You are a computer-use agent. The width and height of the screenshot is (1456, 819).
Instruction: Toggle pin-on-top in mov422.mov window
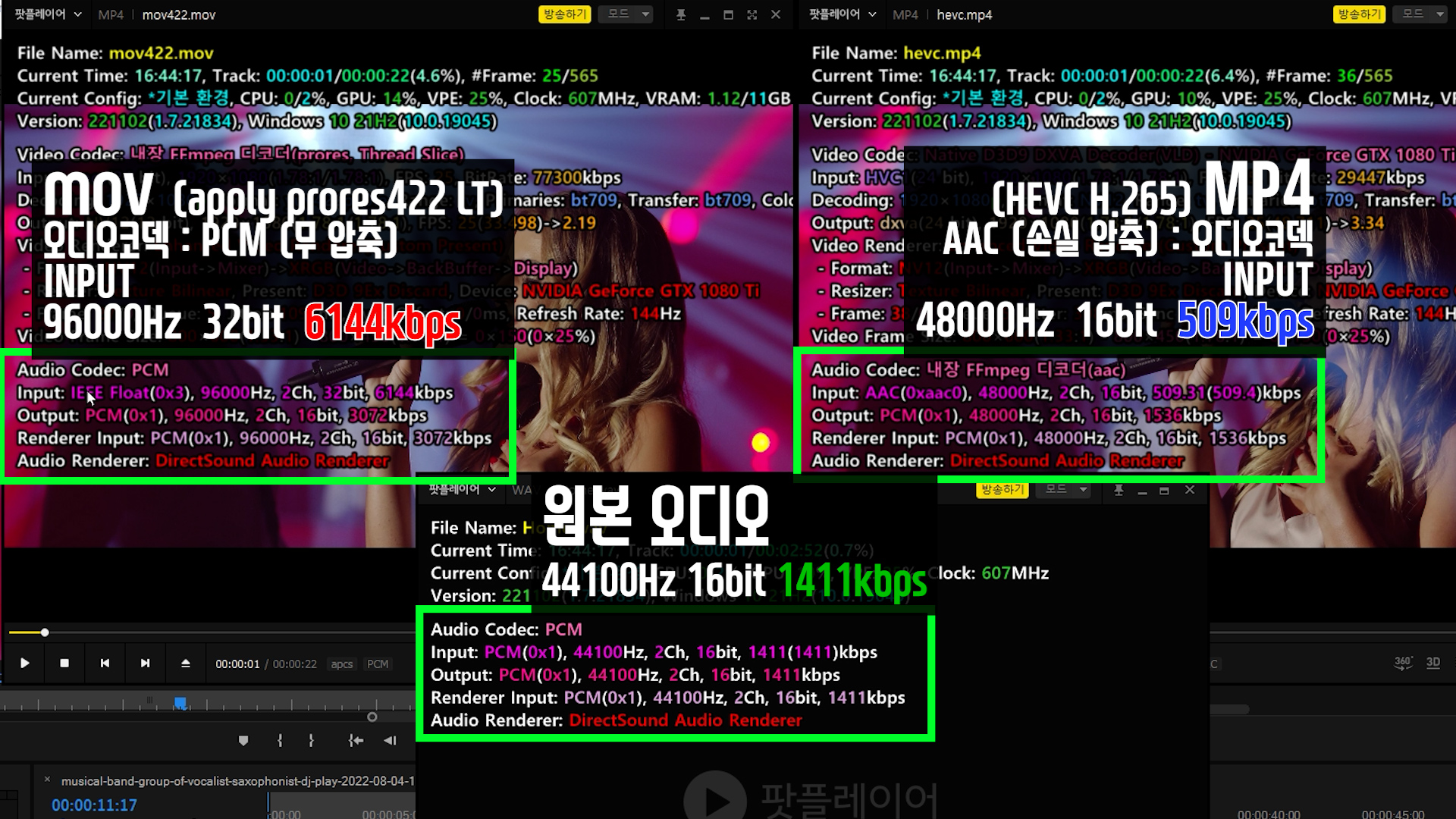coord(680,15)
